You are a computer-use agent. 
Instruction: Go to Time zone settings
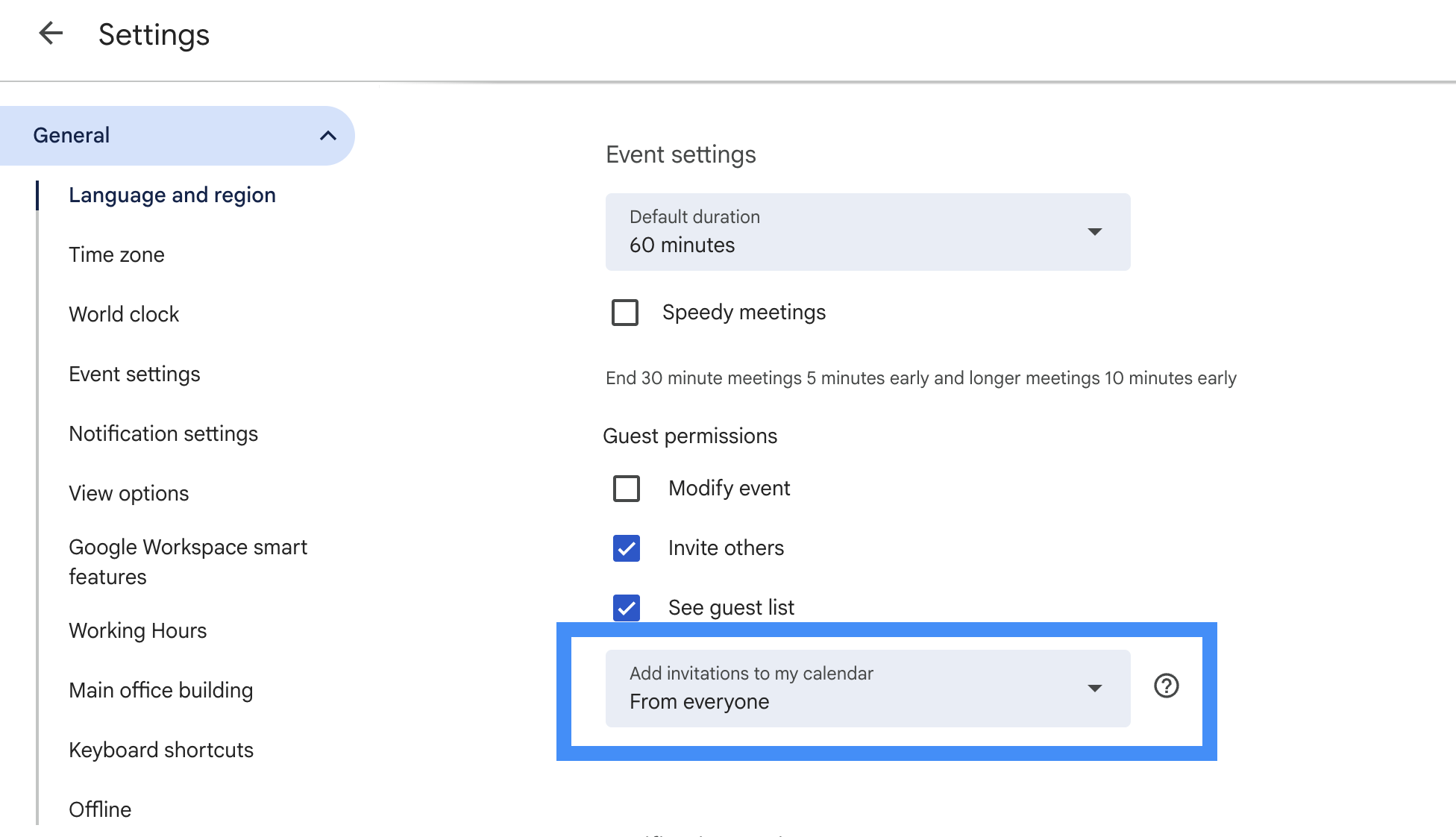116,255
